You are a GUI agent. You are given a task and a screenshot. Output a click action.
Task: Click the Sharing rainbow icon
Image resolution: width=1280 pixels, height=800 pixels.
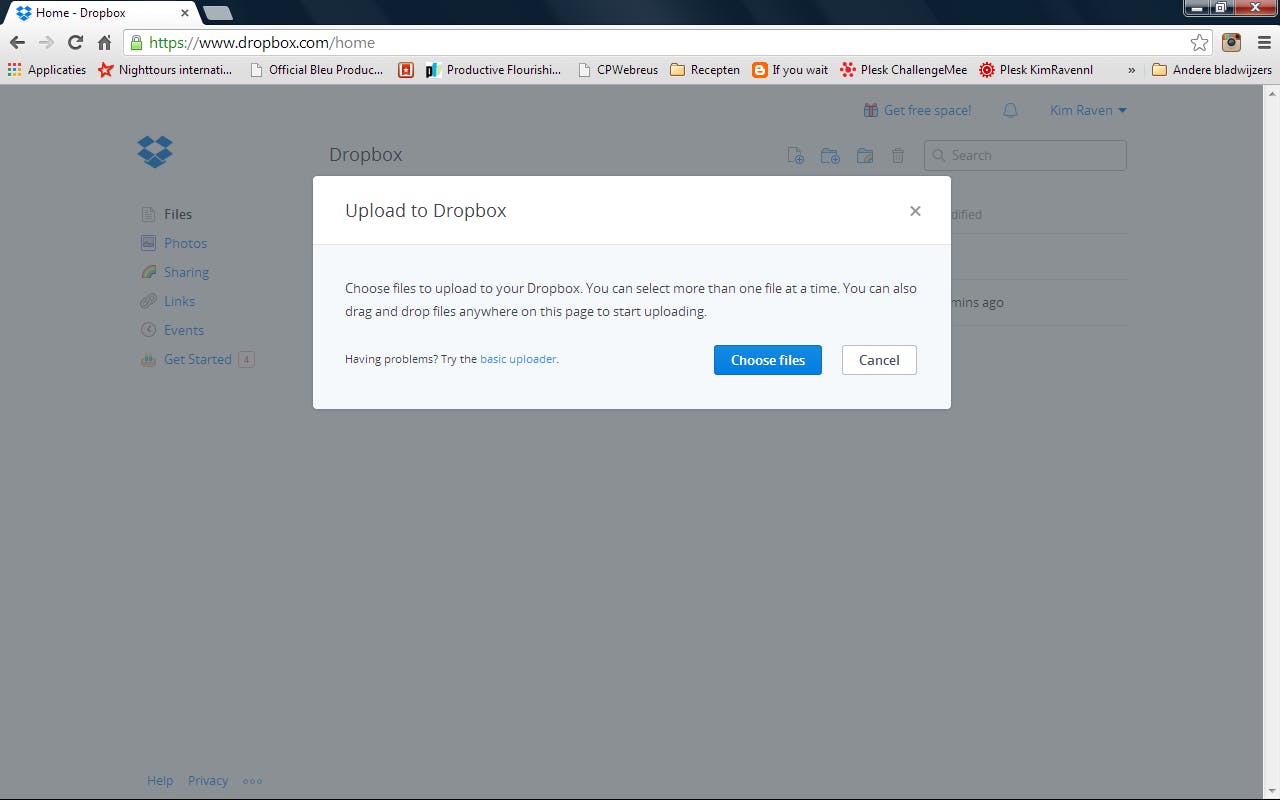(148, 272)
